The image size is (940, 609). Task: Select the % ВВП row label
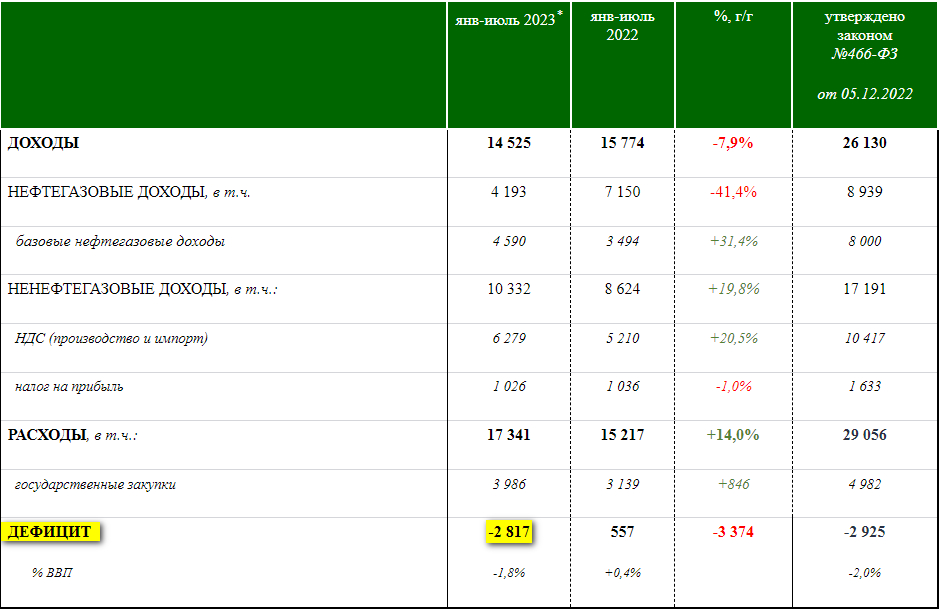(x=52, y=572)
